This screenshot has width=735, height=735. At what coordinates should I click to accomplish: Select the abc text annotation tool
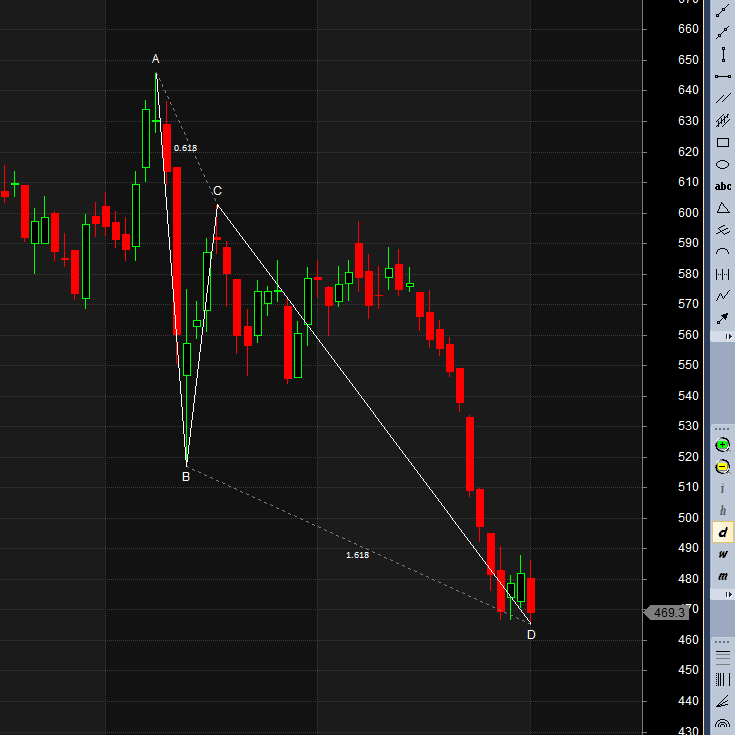pos(722,186)
